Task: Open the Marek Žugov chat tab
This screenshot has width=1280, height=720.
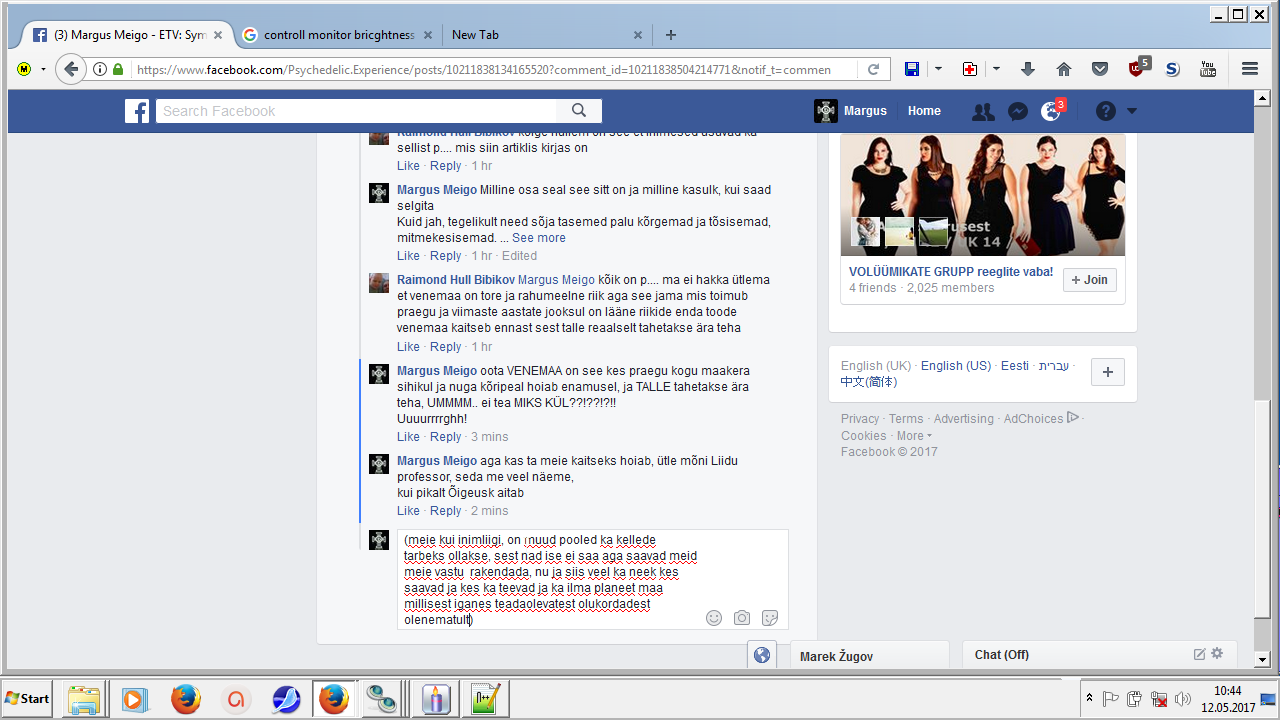Action: [869, 656]
